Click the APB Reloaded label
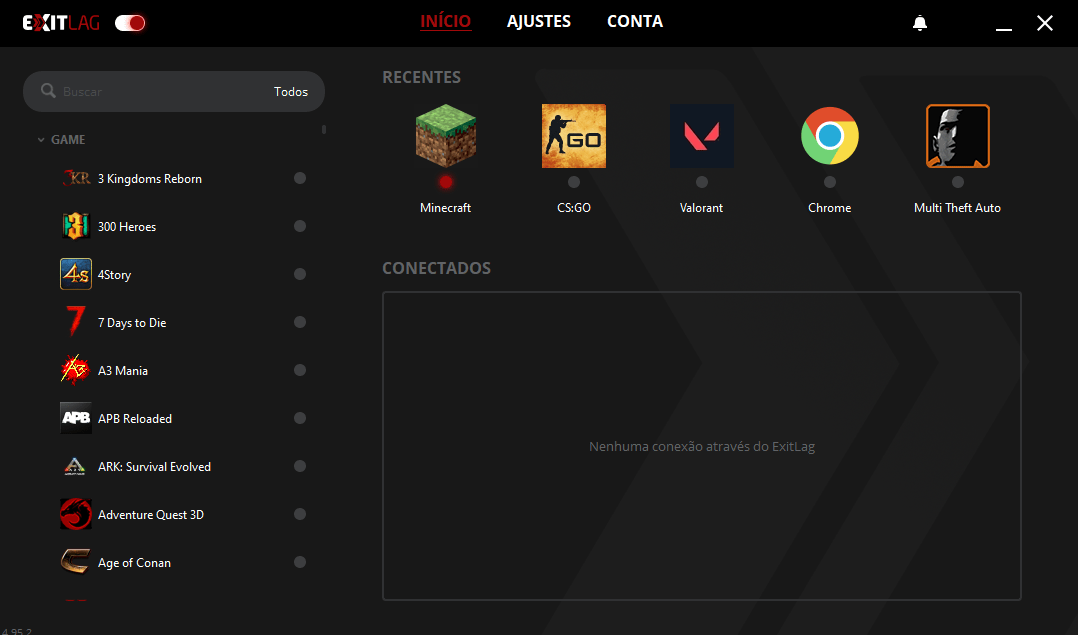The height and width of the screenshot is (635, 1078). [x=135, y=419]
